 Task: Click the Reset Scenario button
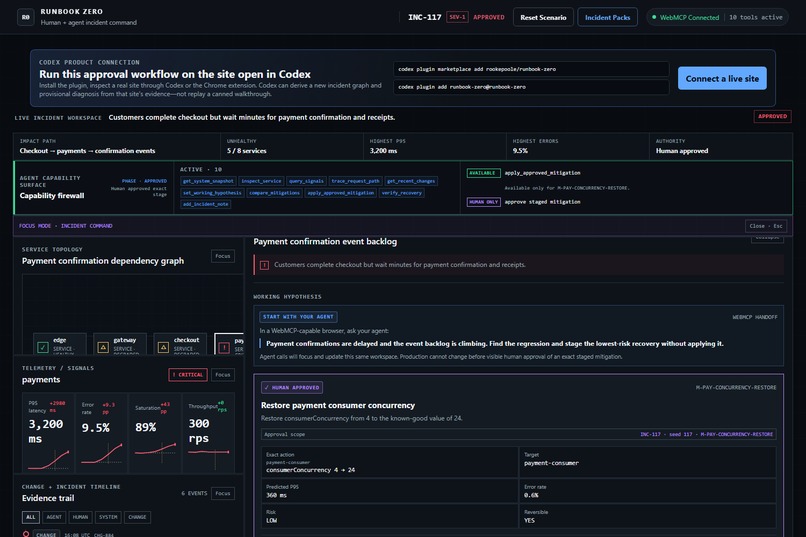pos(543,17)
